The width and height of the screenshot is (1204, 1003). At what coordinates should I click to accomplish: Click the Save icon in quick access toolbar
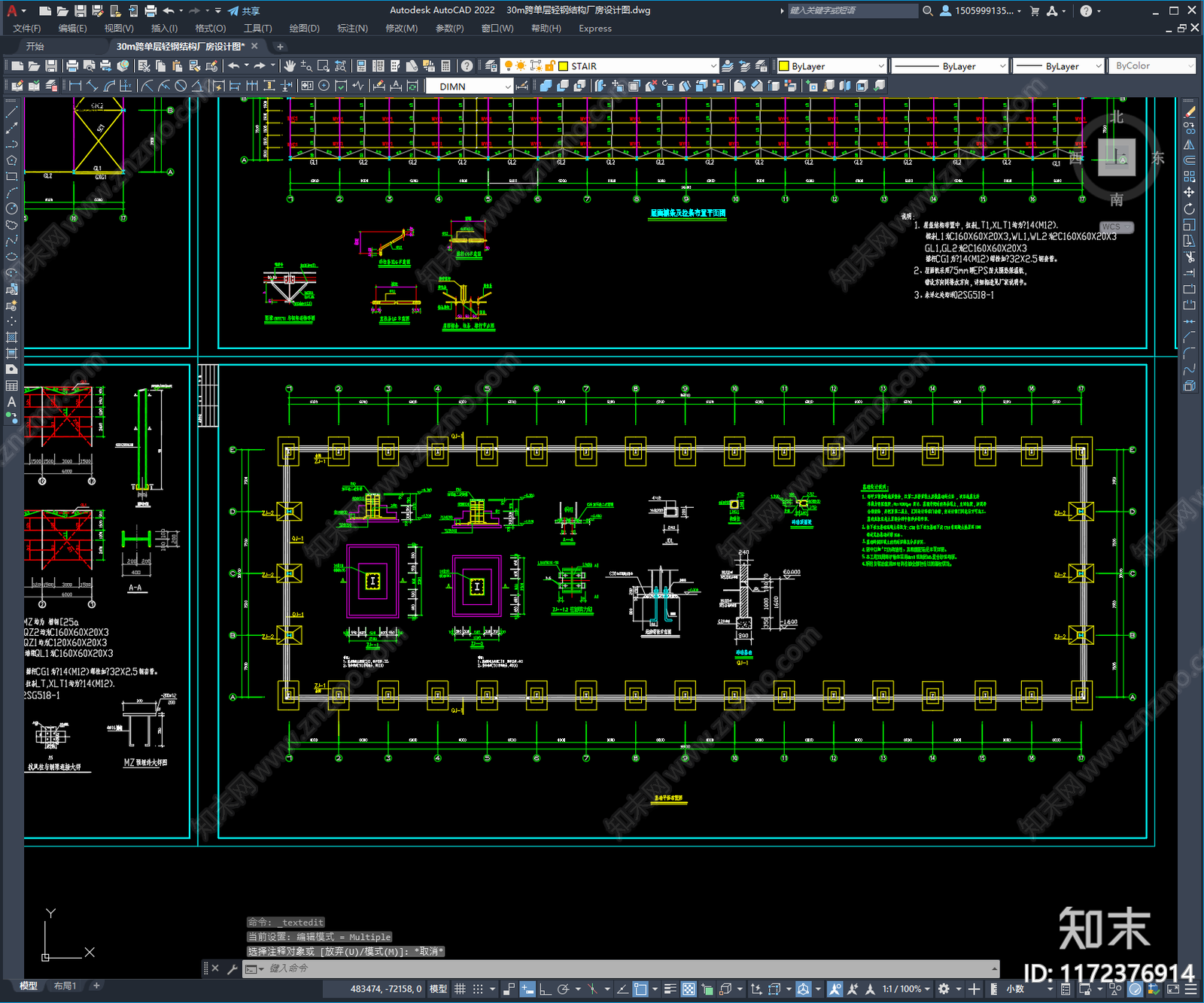[x=80, y=11]
